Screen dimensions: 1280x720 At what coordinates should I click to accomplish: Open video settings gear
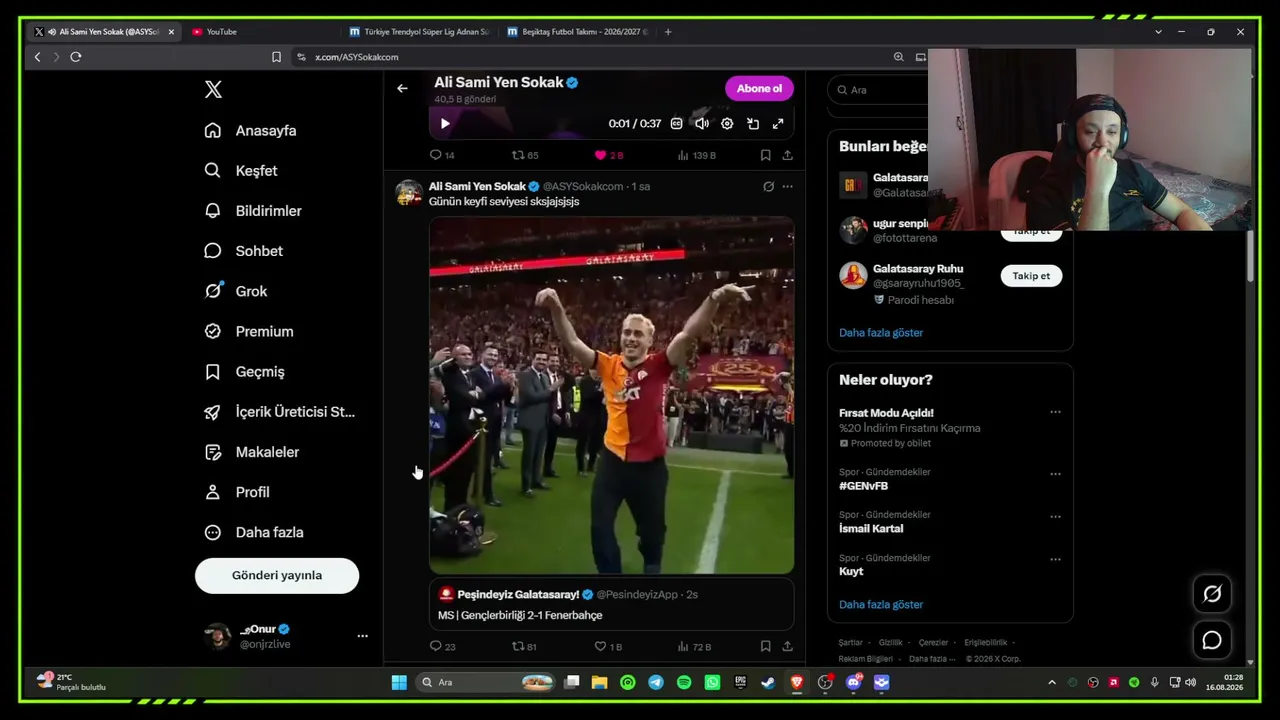[x=727, y=124]
